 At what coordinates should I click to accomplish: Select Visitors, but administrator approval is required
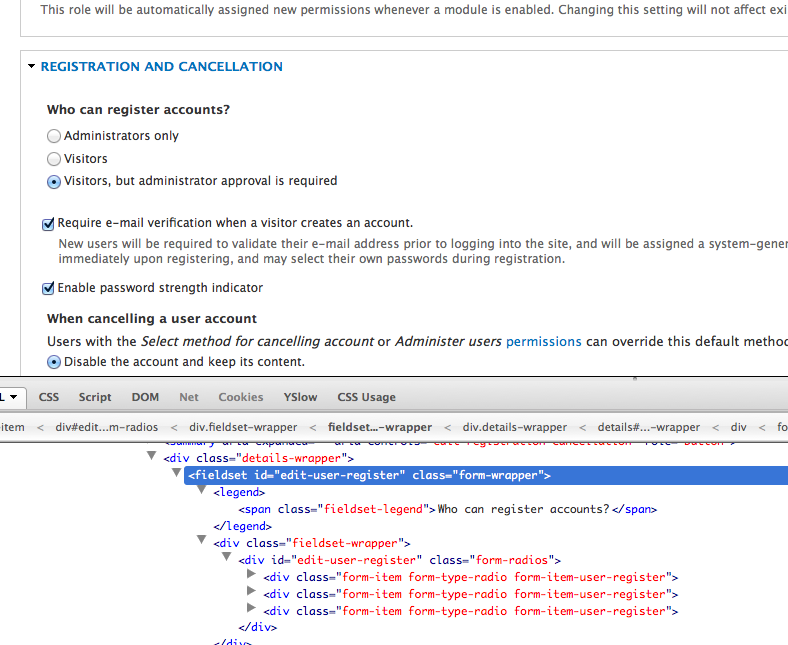pyautogui.click(x=54, y=181)
